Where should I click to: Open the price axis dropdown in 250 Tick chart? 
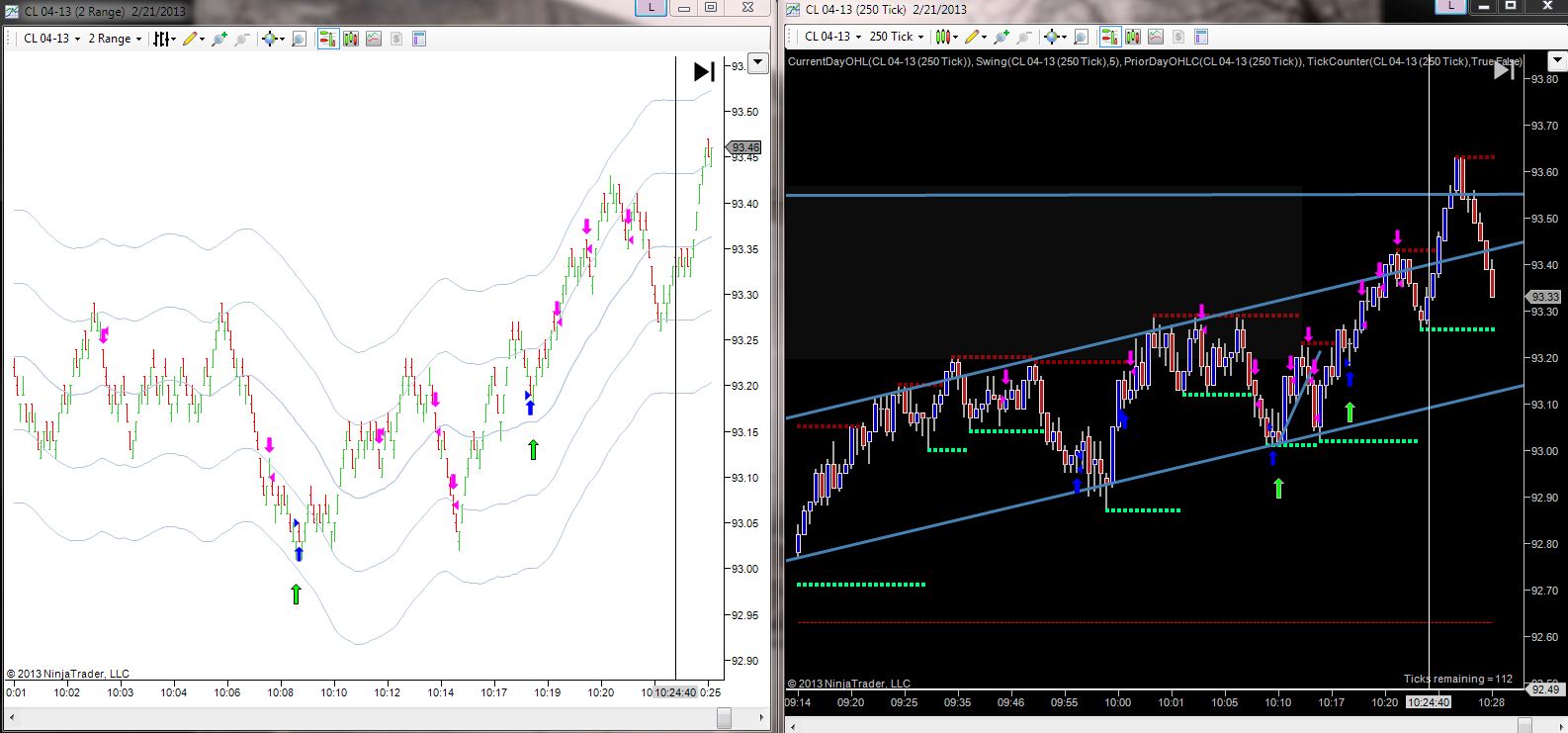pyautogui.click(x=1556, y=61)
